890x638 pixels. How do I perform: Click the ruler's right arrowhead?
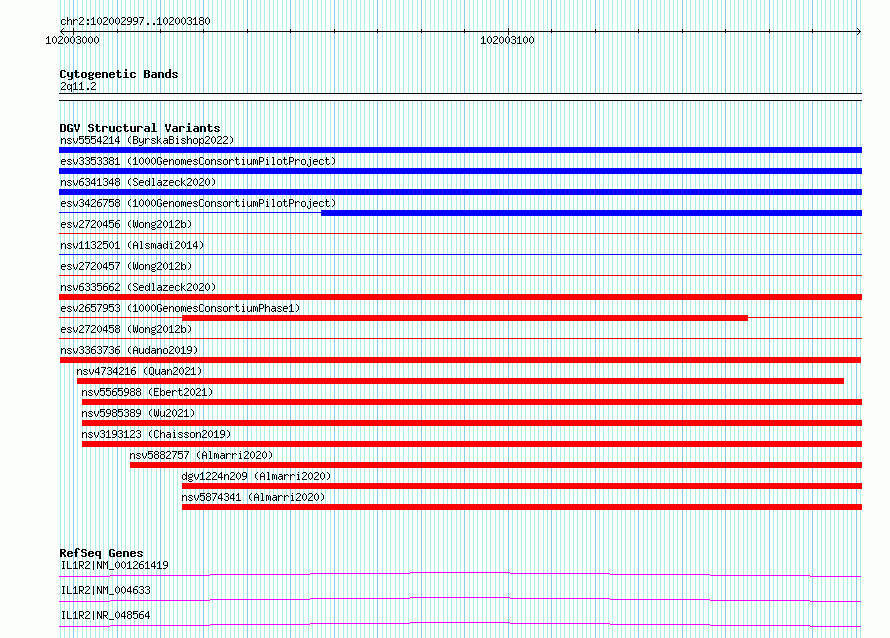(858, 31)
